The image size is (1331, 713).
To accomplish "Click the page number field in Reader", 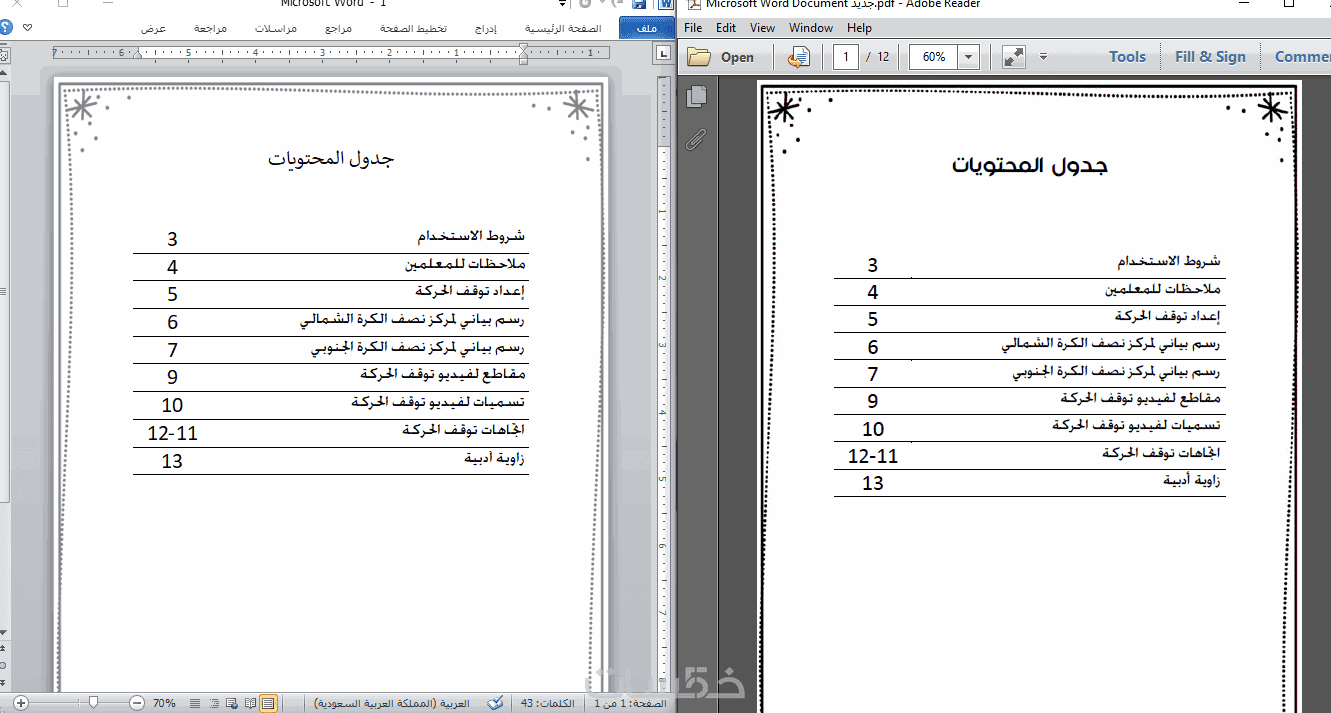I will tap(846, 57).
